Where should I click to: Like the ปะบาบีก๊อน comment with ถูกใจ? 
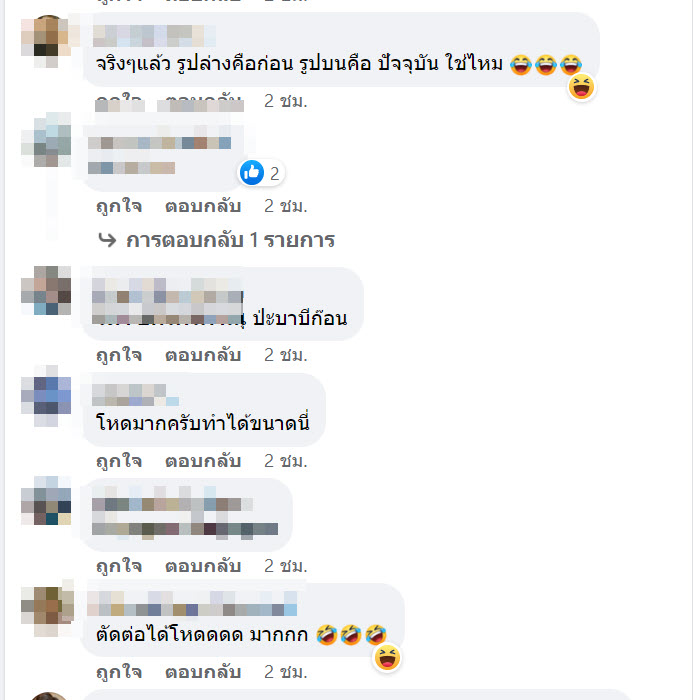tap(119, 355)
